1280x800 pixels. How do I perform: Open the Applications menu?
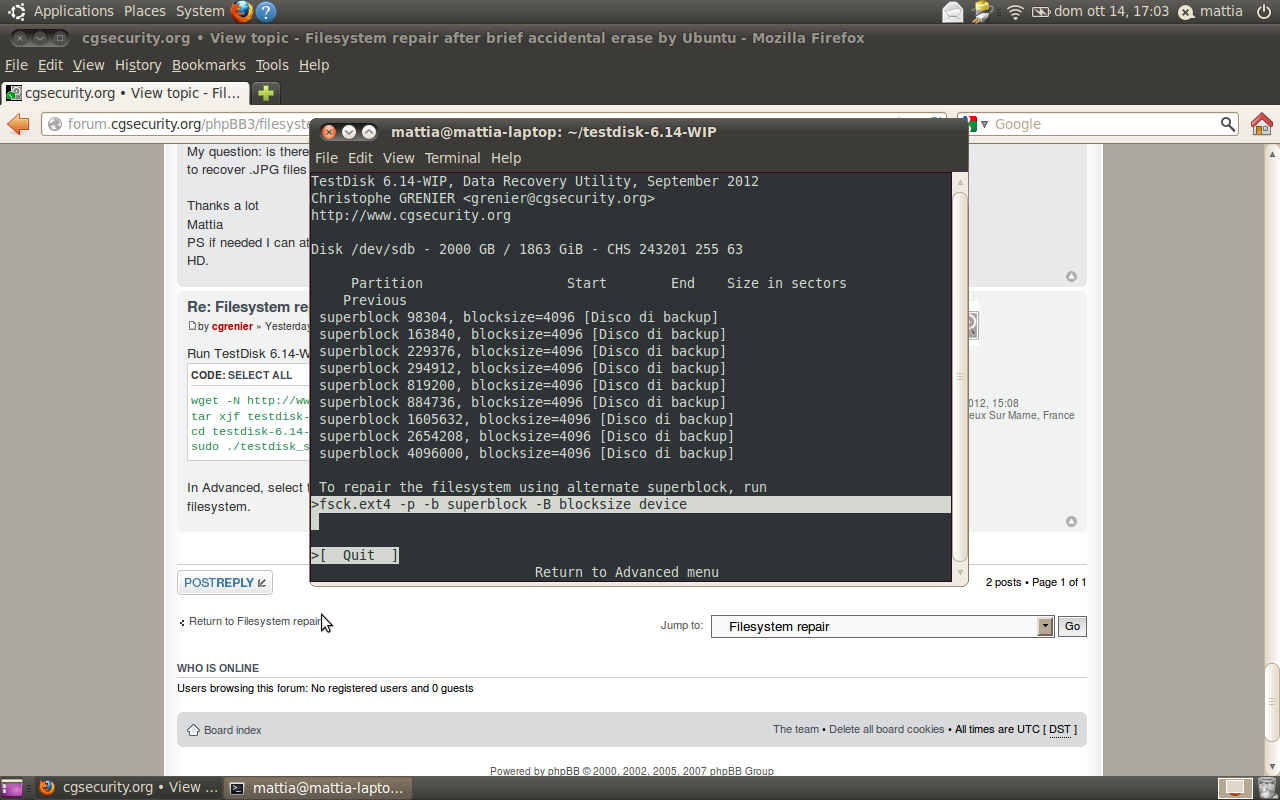[x=73, y=12]
